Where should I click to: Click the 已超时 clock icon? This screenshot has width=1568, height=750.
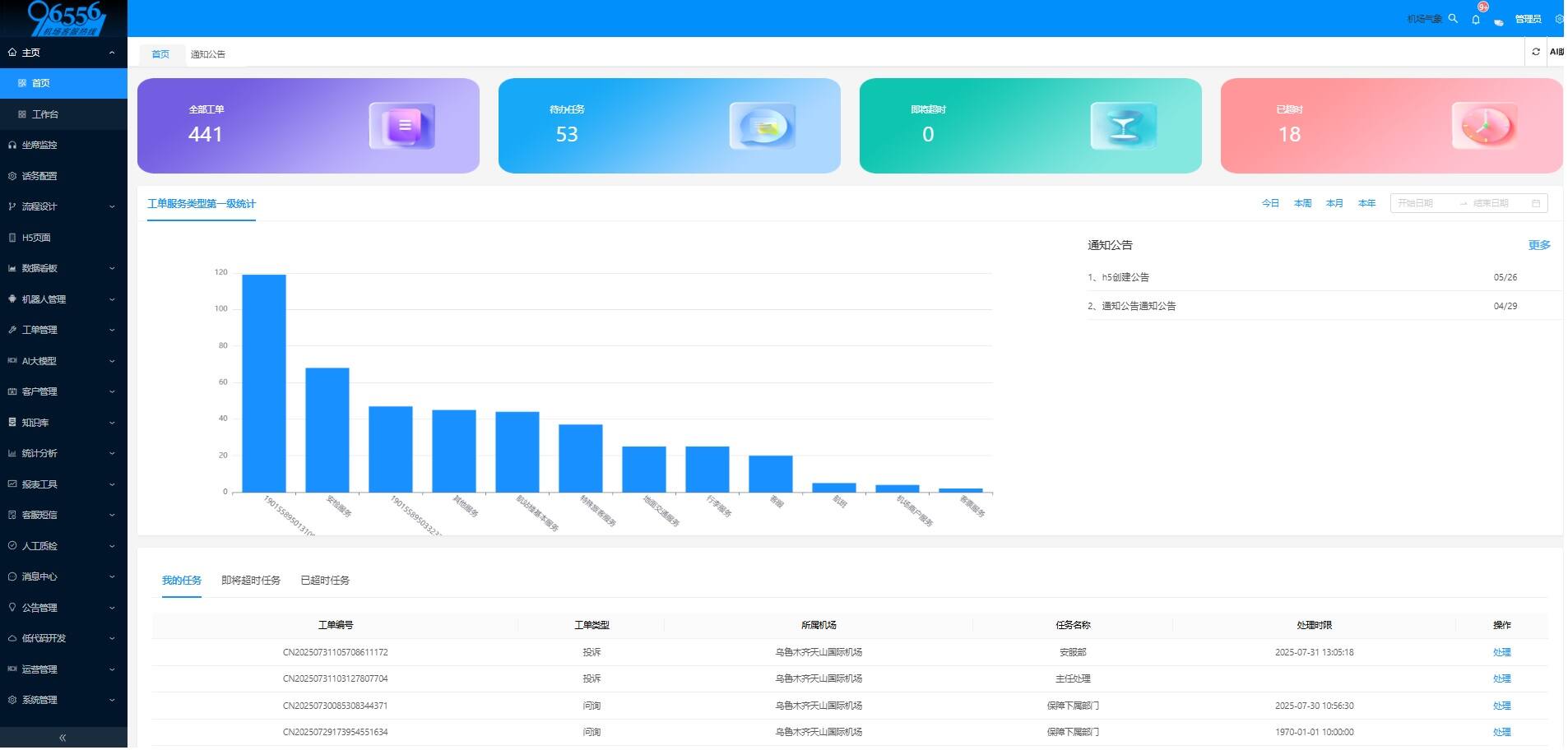click(x=1484, y=126)
